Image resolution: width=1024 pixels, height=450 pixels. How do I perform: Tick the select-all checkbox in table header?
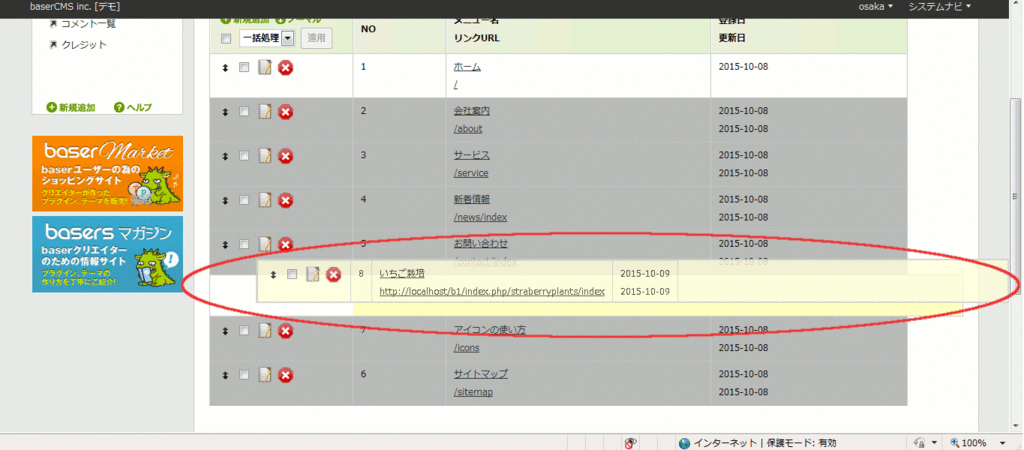pos(227,39)
